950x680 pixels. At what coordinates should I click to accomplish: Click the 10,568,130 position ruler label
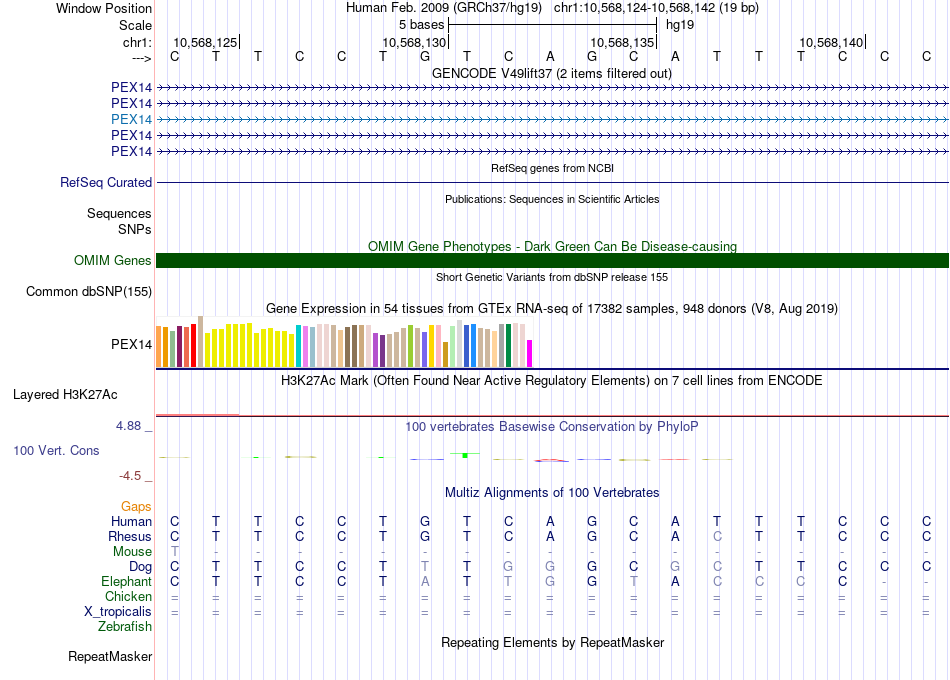(414, 43)
